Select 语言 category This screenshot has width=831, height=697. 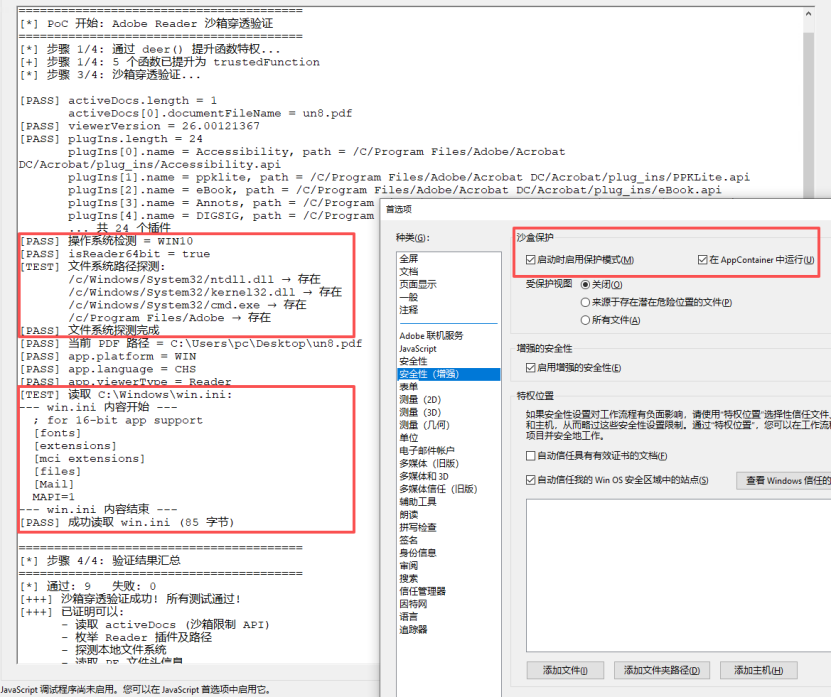(409, 617)
